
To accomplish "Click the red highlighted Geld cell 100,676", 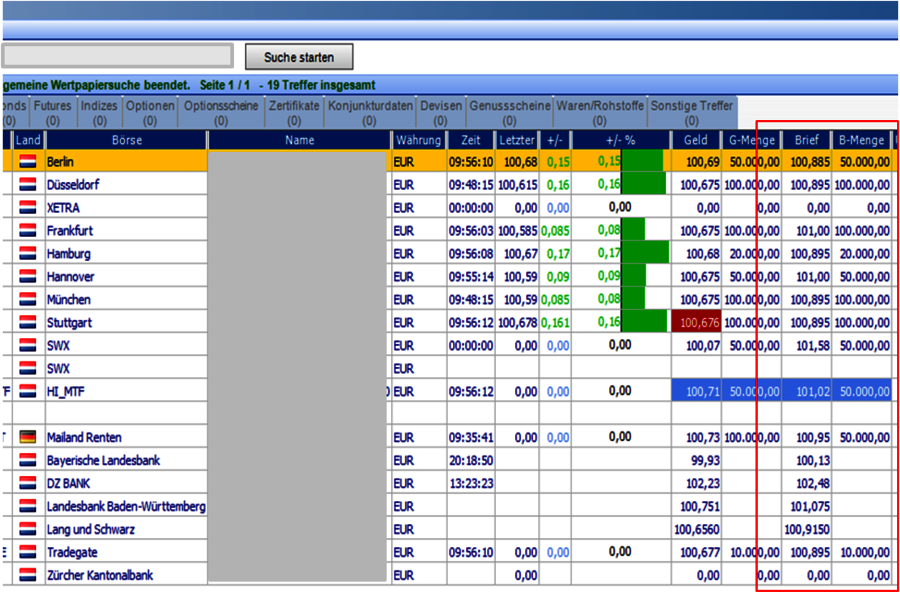I will (x=697, y=323).
